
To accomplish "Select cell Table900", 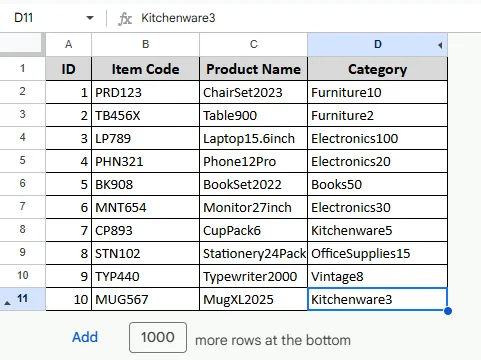I will click(254, 115).
